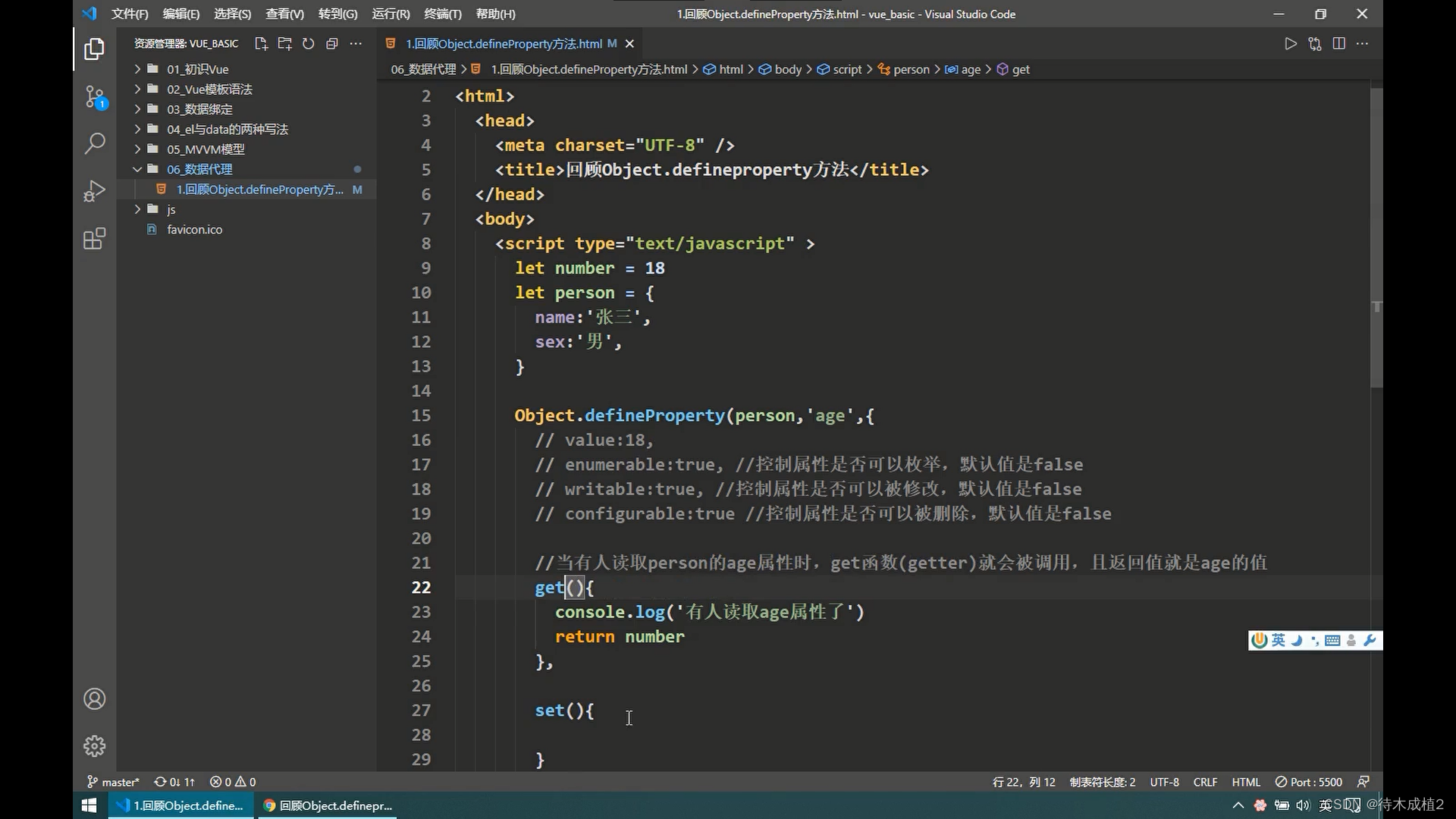Open the 帮助(H) menu
The height and width of the screenshot is (819, 1456).
tap(496, 14)
